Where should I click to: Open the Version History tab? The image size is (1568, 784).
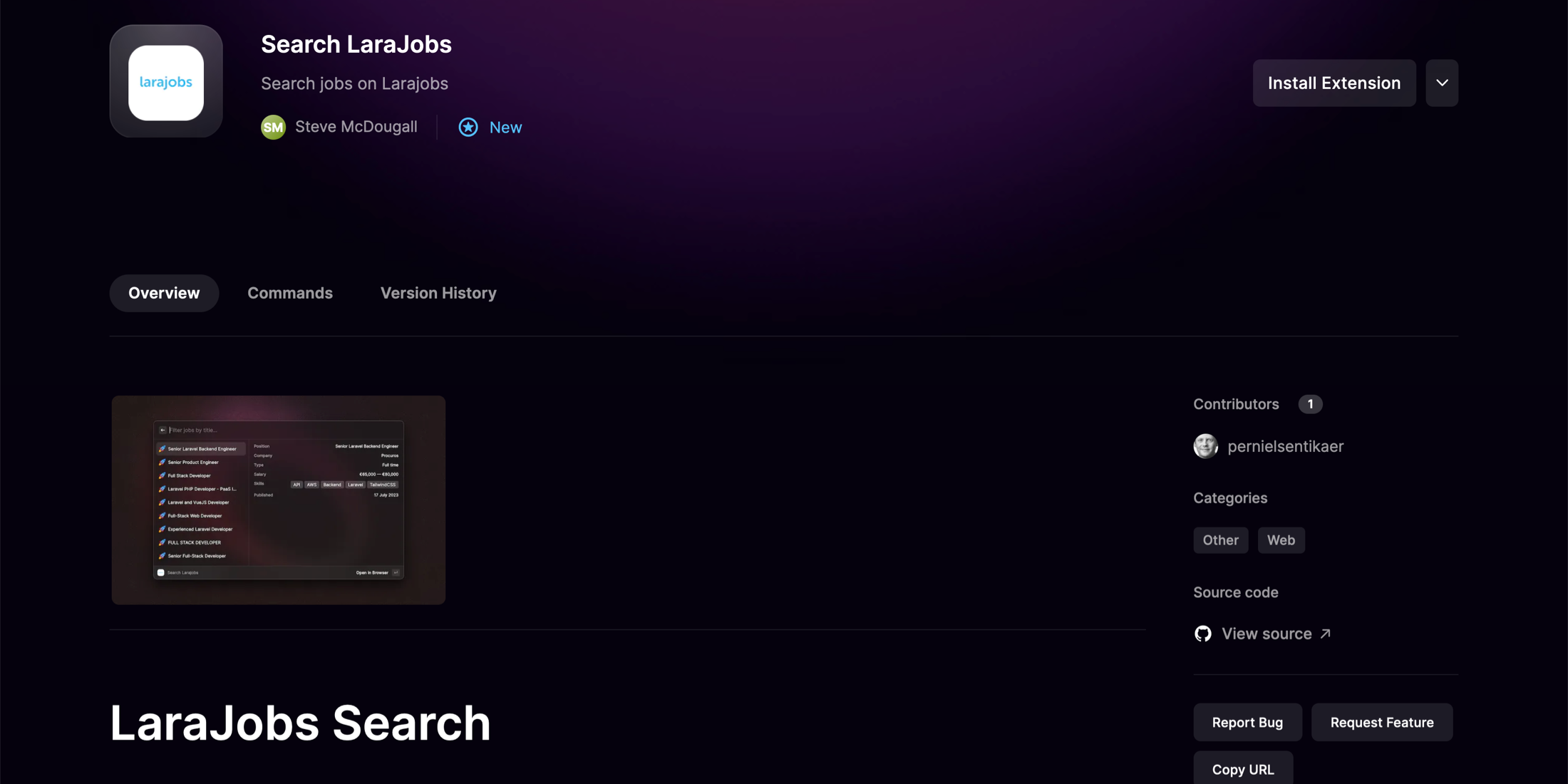[x=438, y=293]
